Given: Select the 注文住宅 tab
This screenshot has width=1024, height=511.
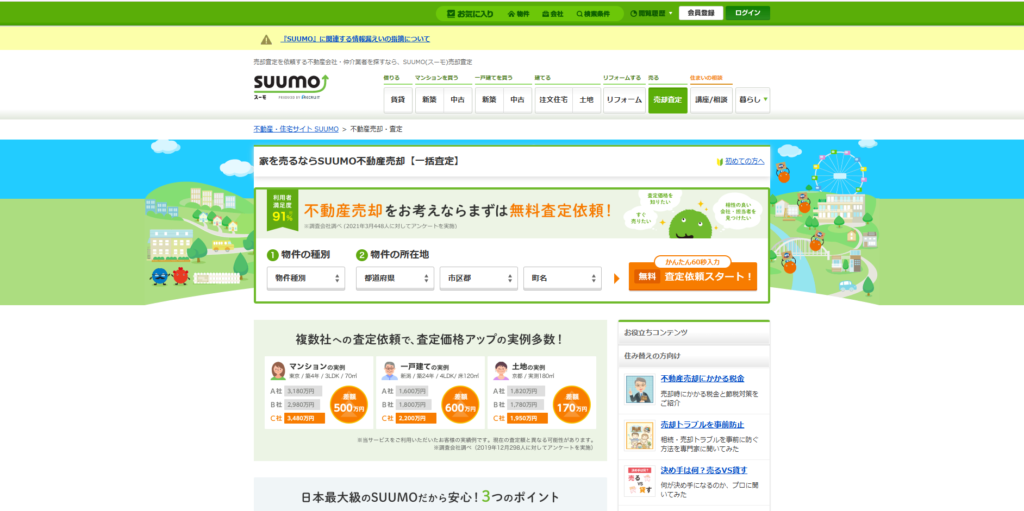Looking at the screenshot, I should pyautogui.click(x=553, y=100).
